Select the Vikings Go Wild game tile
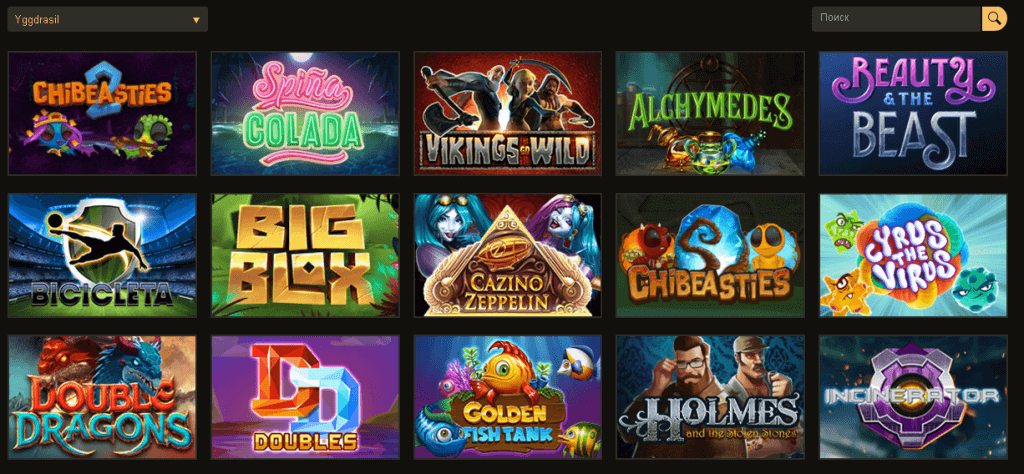The image size is (1024, 474). click(507, 114)
